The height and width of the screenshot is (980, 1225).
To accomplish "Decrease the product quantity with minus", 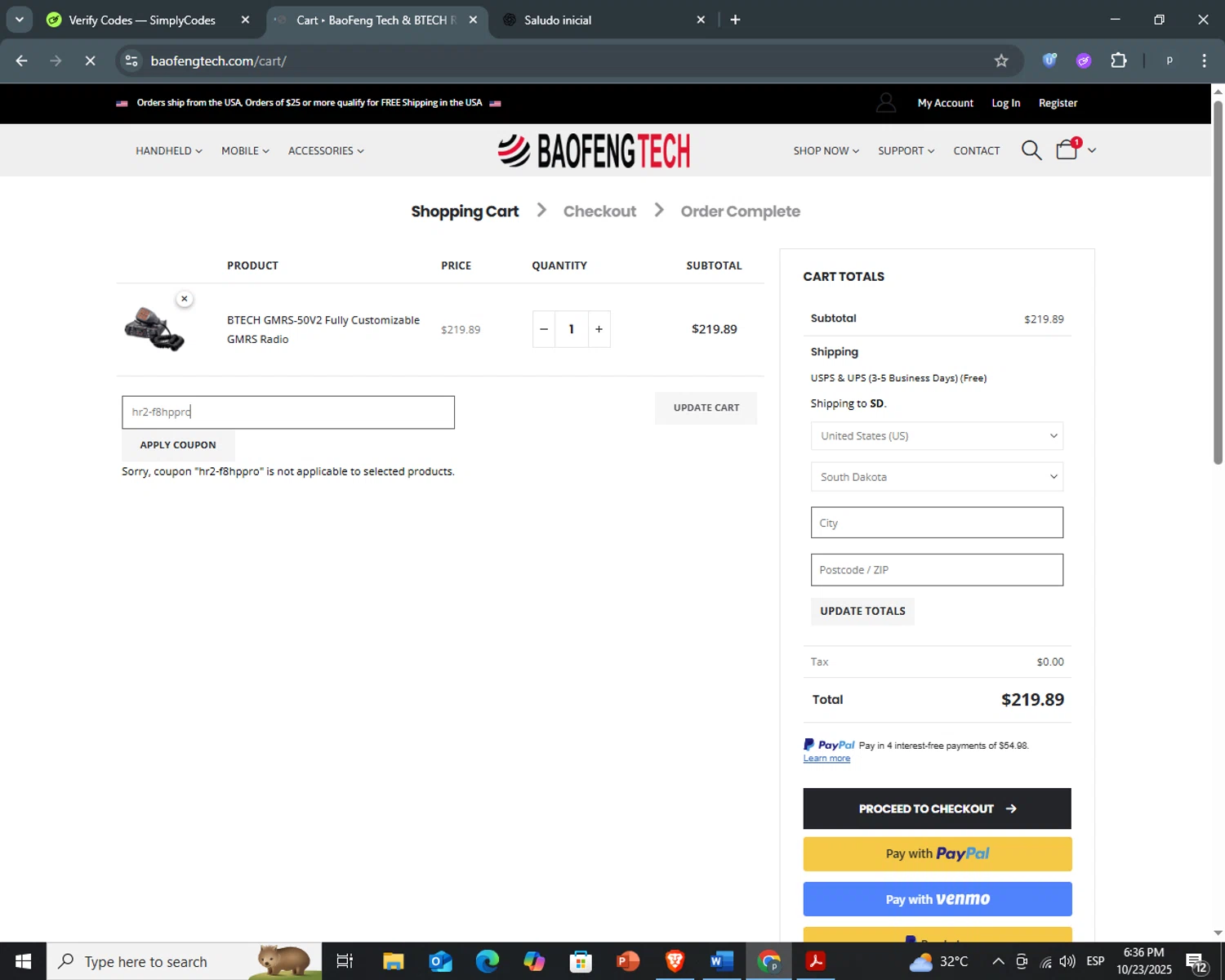I will [x=544, y=329].
